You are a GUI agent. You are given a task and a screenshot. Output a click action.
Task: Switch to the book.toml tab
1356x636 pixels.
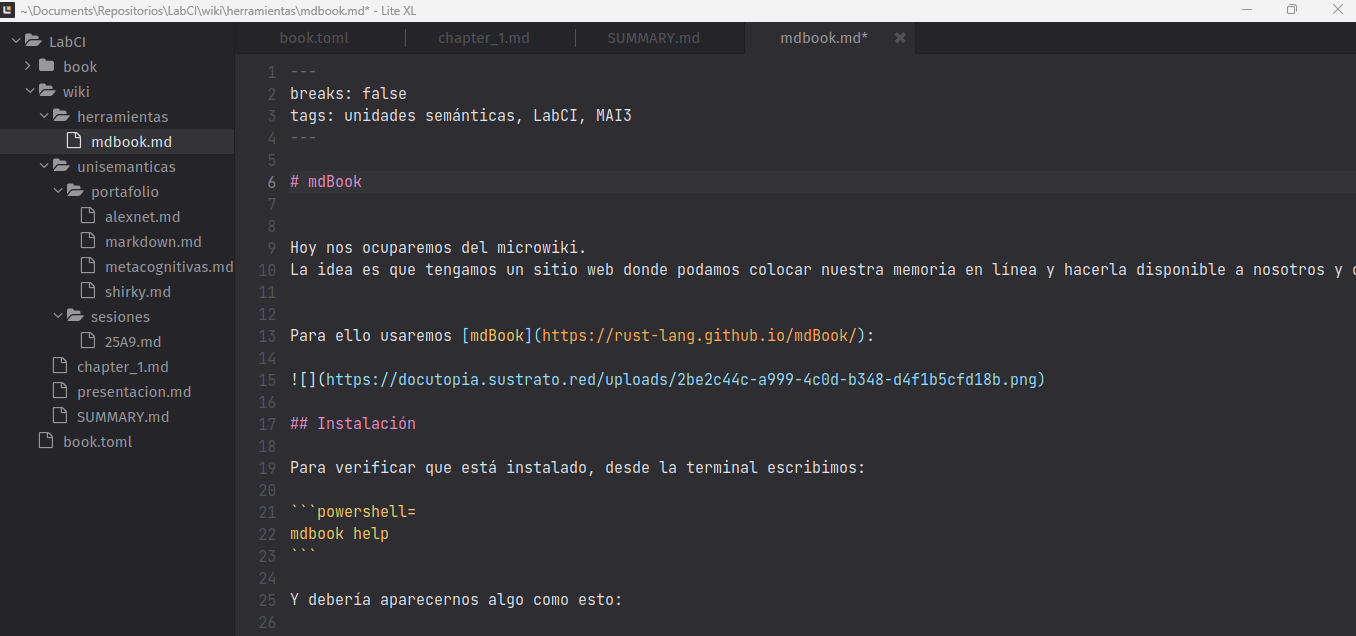[x=320, y=38]
